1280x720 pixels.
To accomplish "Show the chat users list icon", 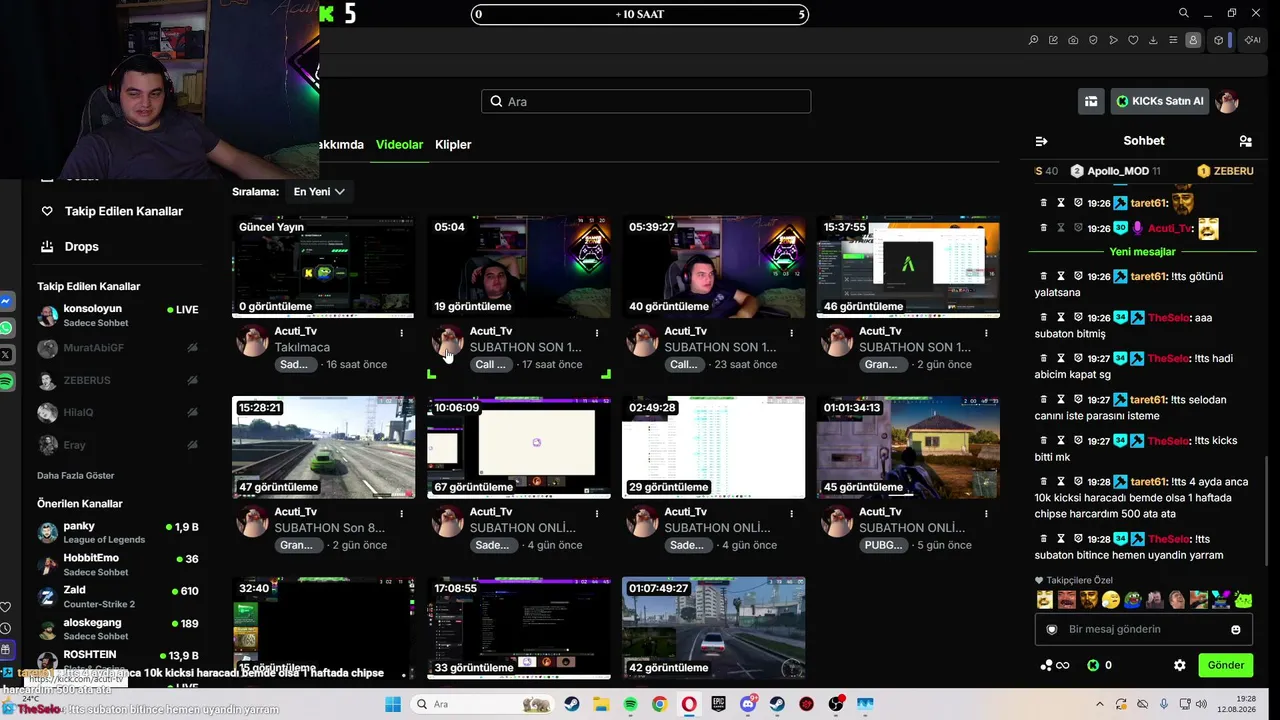I will click(x=1245, y=141).
